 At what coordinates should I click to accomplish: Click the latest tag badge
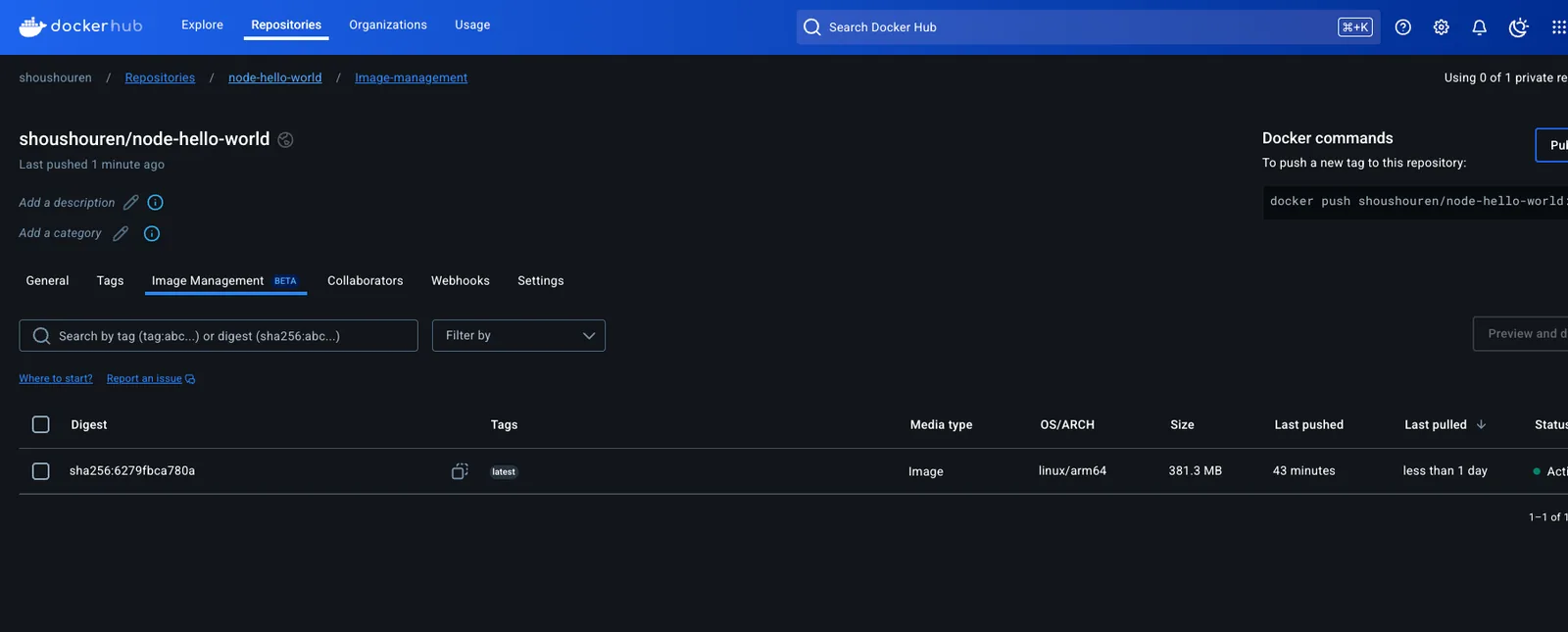tap(504, 471)
